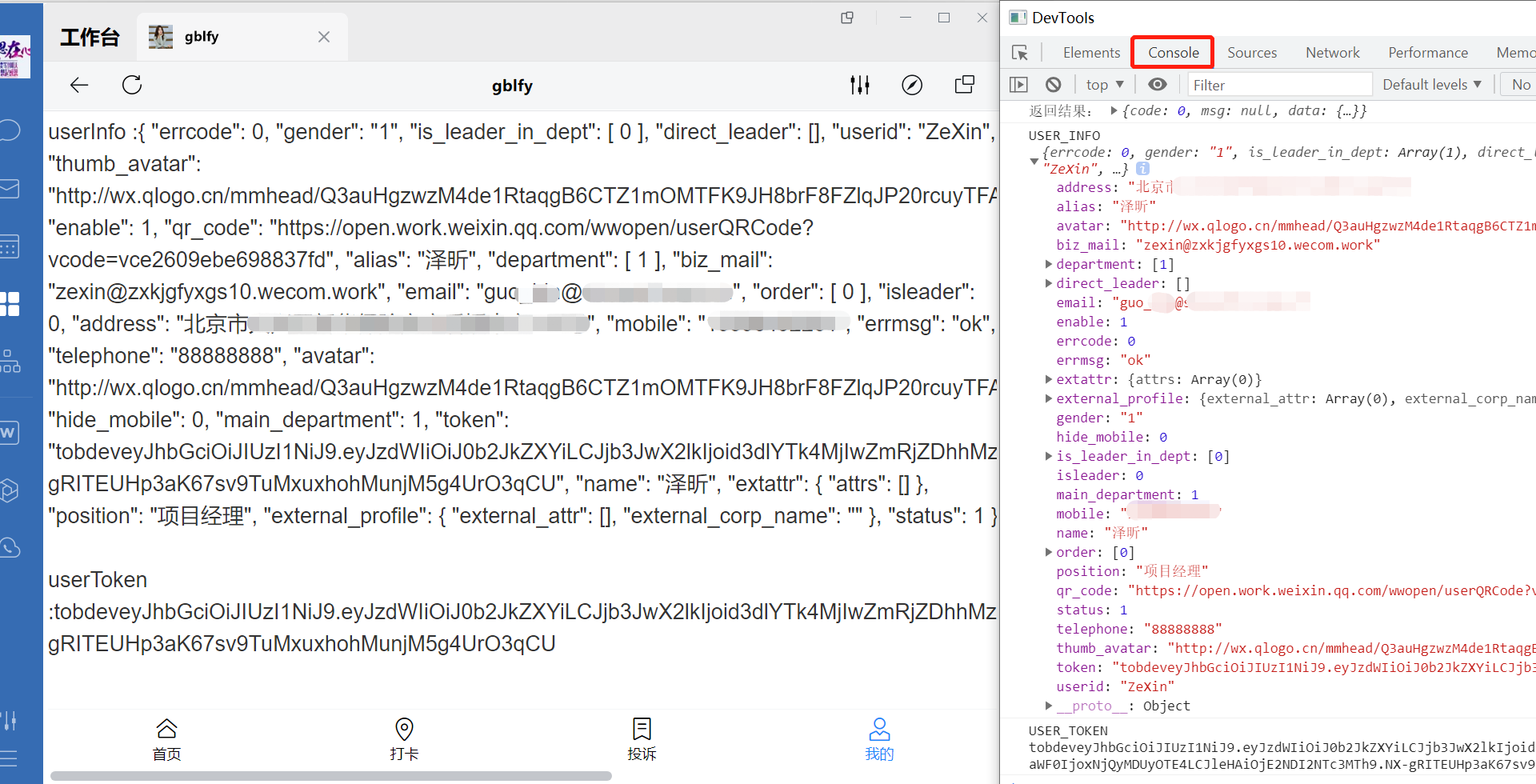Image resolution: width=1536 pixels, height=784 pixels.
Task: Open the top context dropdown
Action: (x=1105, y=85)
